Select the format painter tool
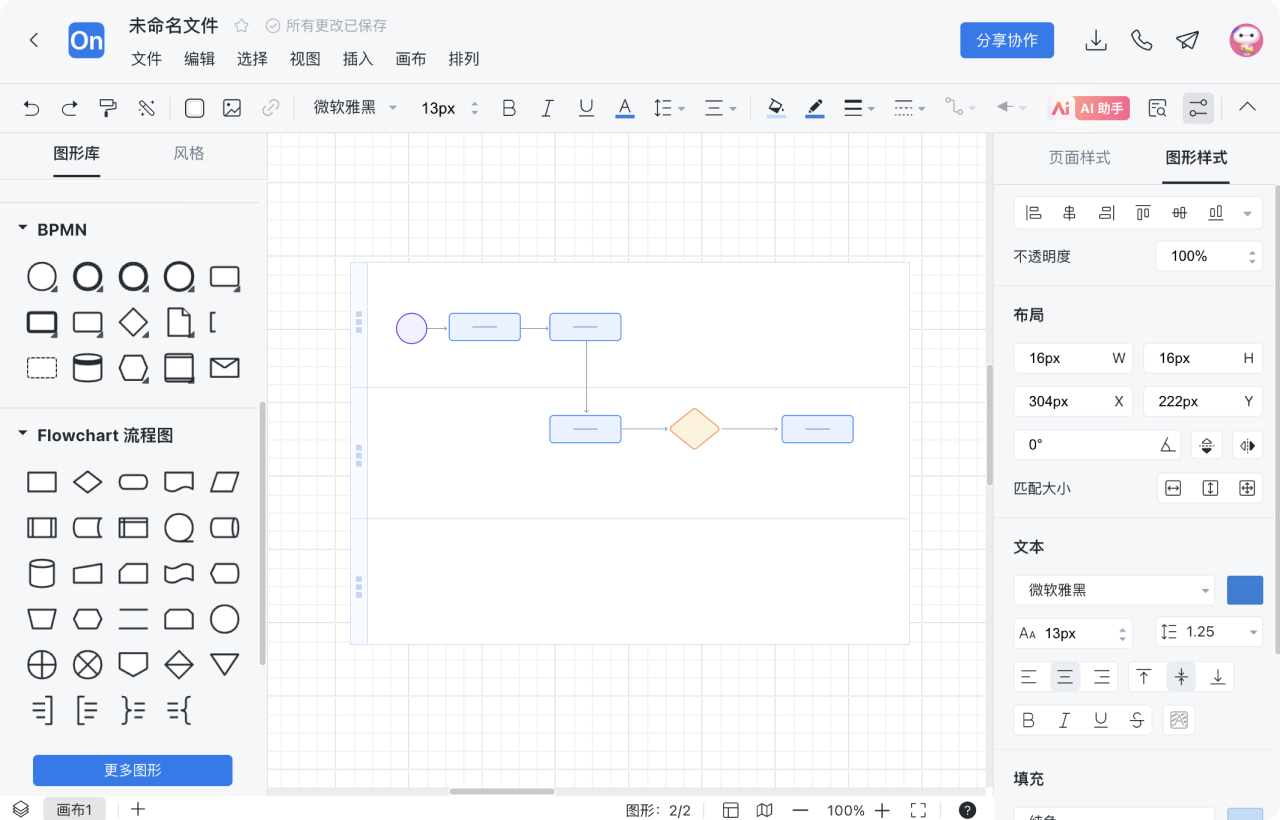This screenshot has height=820, width=1280. click(108, 108)
